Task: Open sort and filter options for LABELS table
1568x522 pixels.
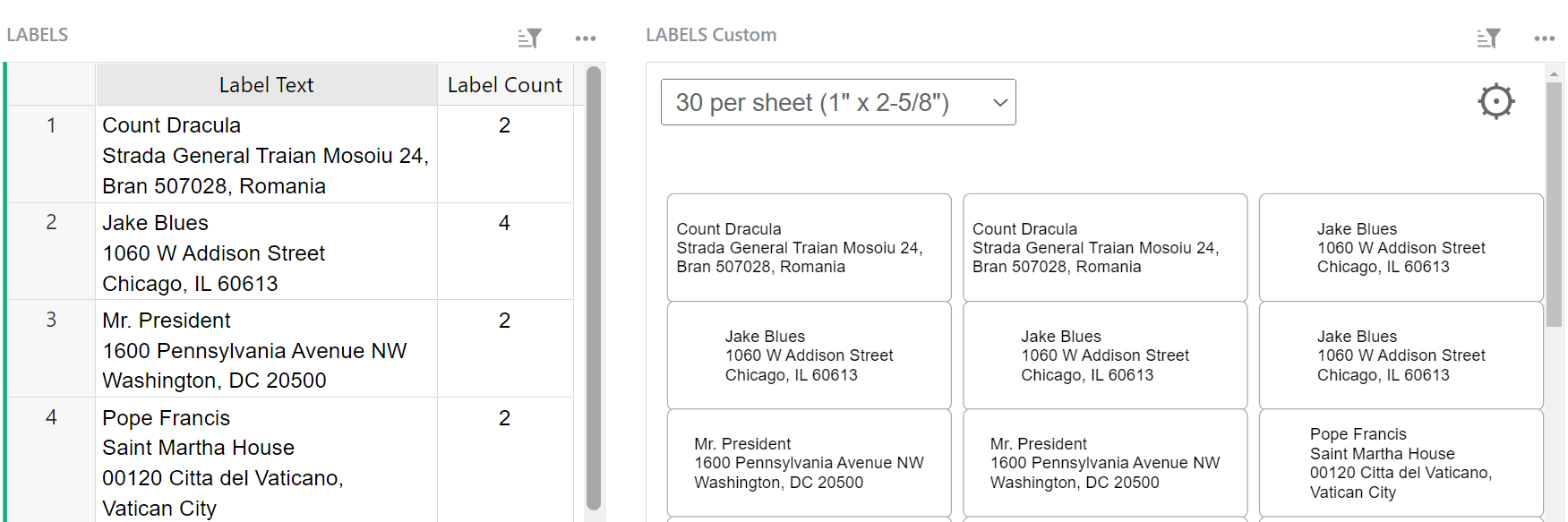Action: pyautogui.click(x=529, y=39)
